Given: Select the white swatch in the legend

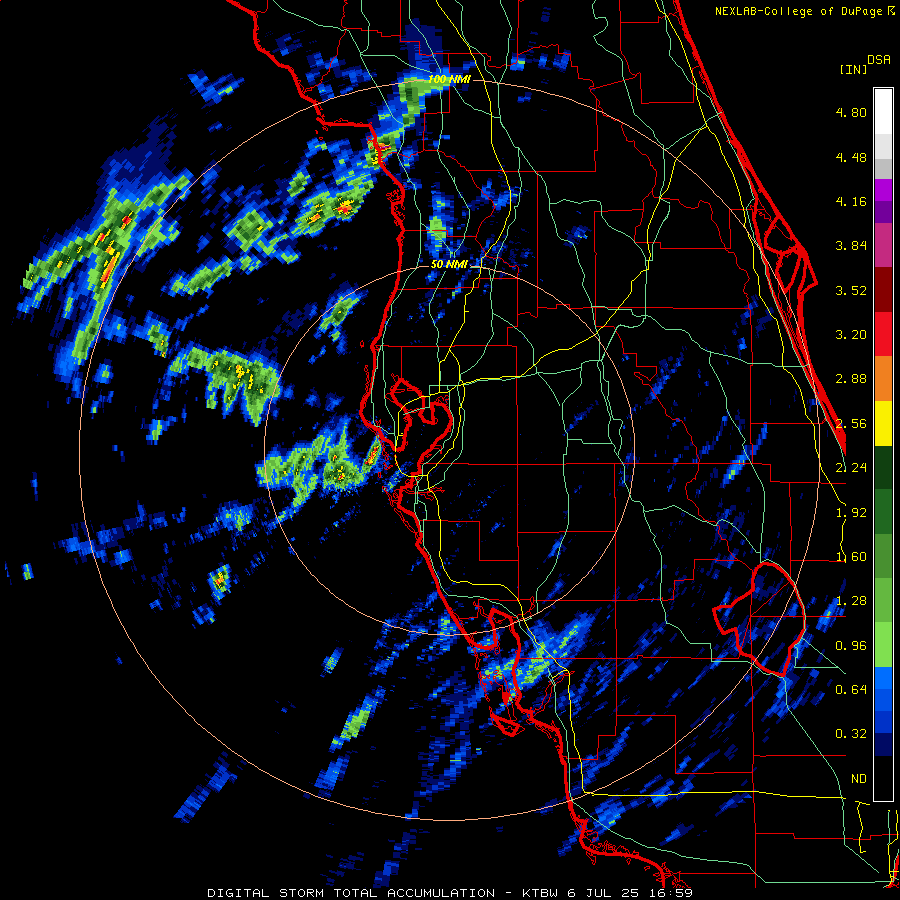Looking at the screenshot, I should [883, 111].
